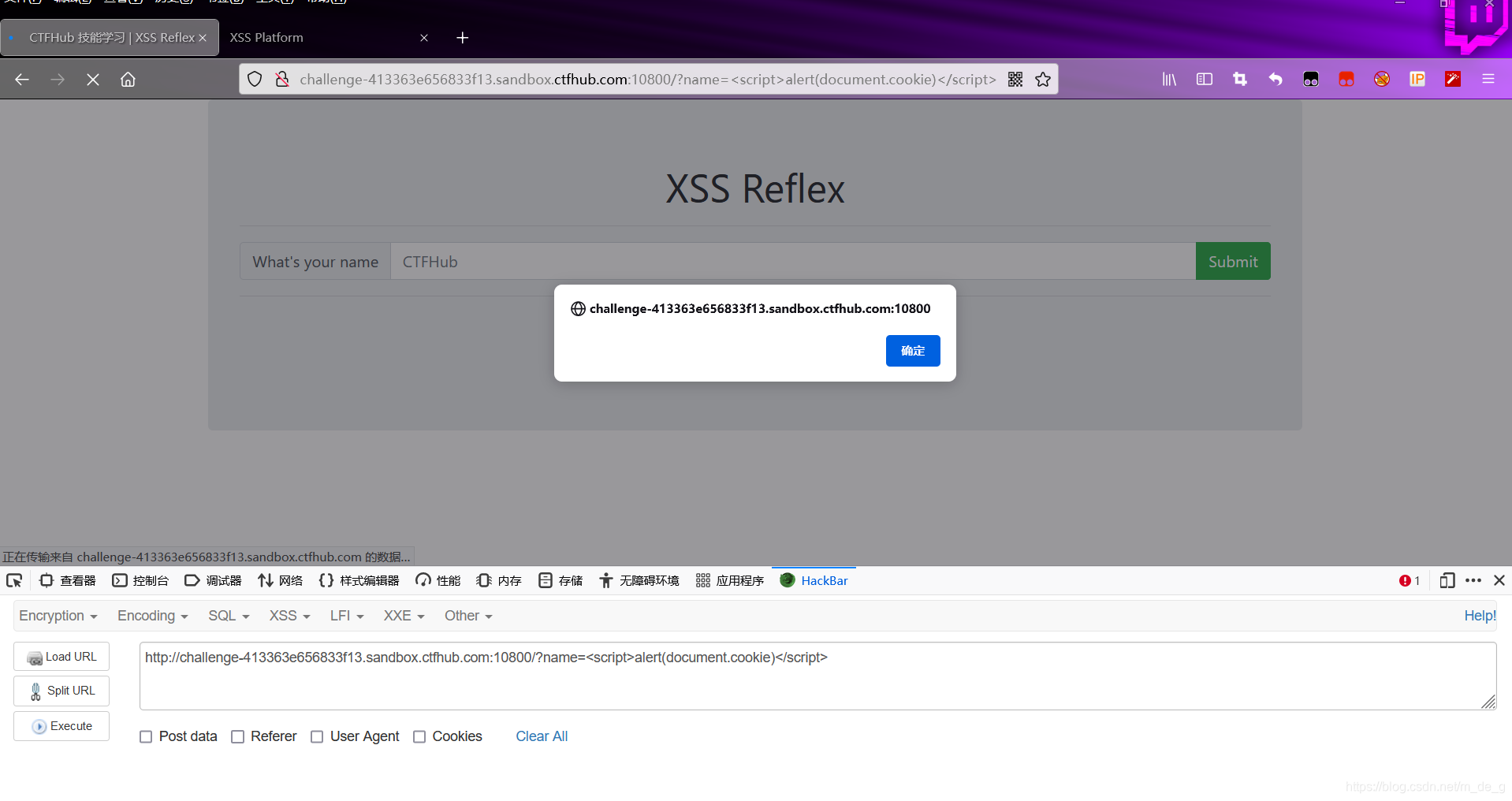The image size is (1512, 801).
Task: Open the IP extension icon
Action: coord(1417,80)
